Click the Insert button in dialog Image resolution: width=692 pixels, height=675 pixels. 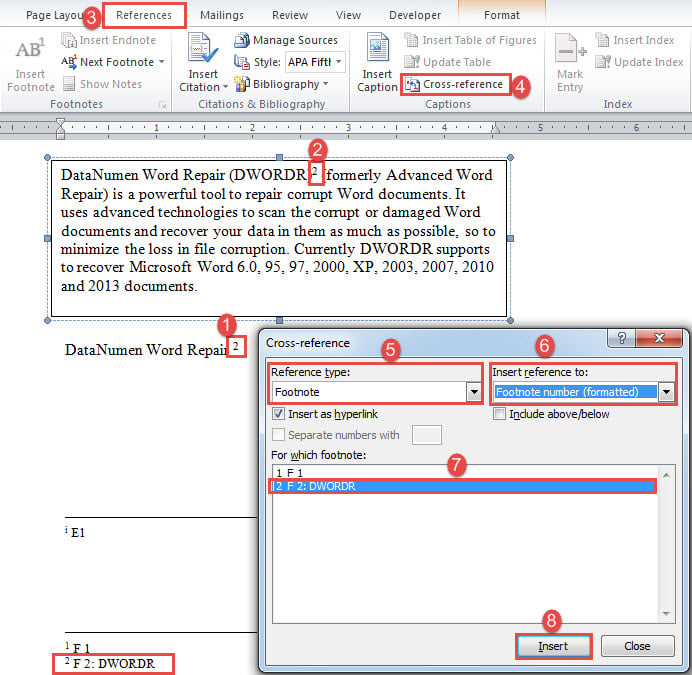[553, 646]
